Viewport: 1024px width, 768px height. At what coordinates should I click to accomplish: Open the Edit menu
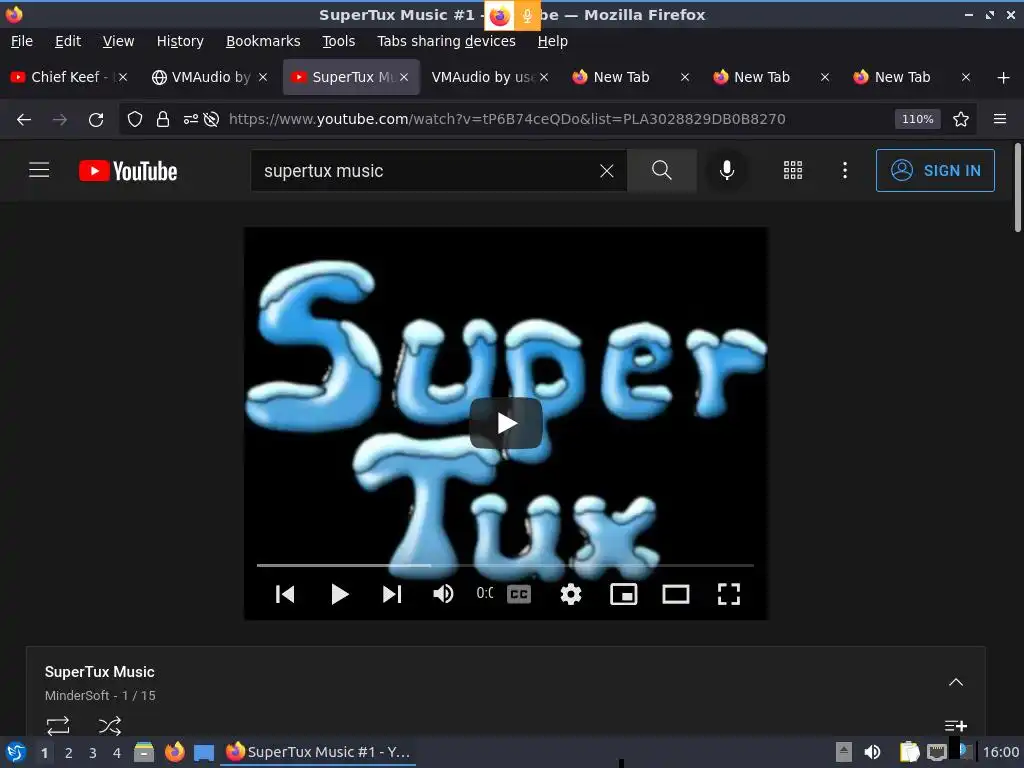point(68,41)
